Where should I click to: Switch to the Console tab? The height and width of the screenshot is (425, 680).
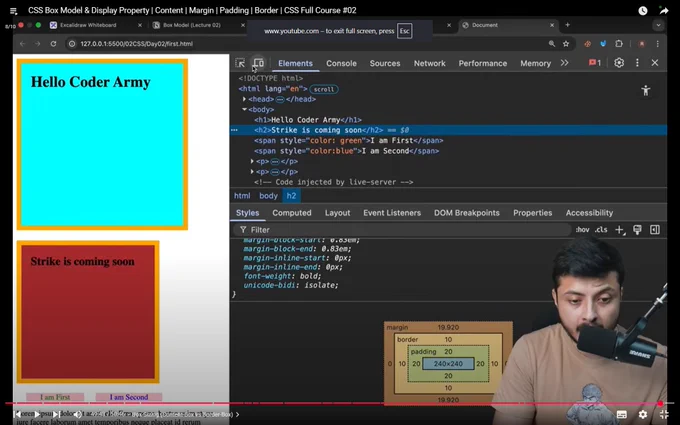341,63
